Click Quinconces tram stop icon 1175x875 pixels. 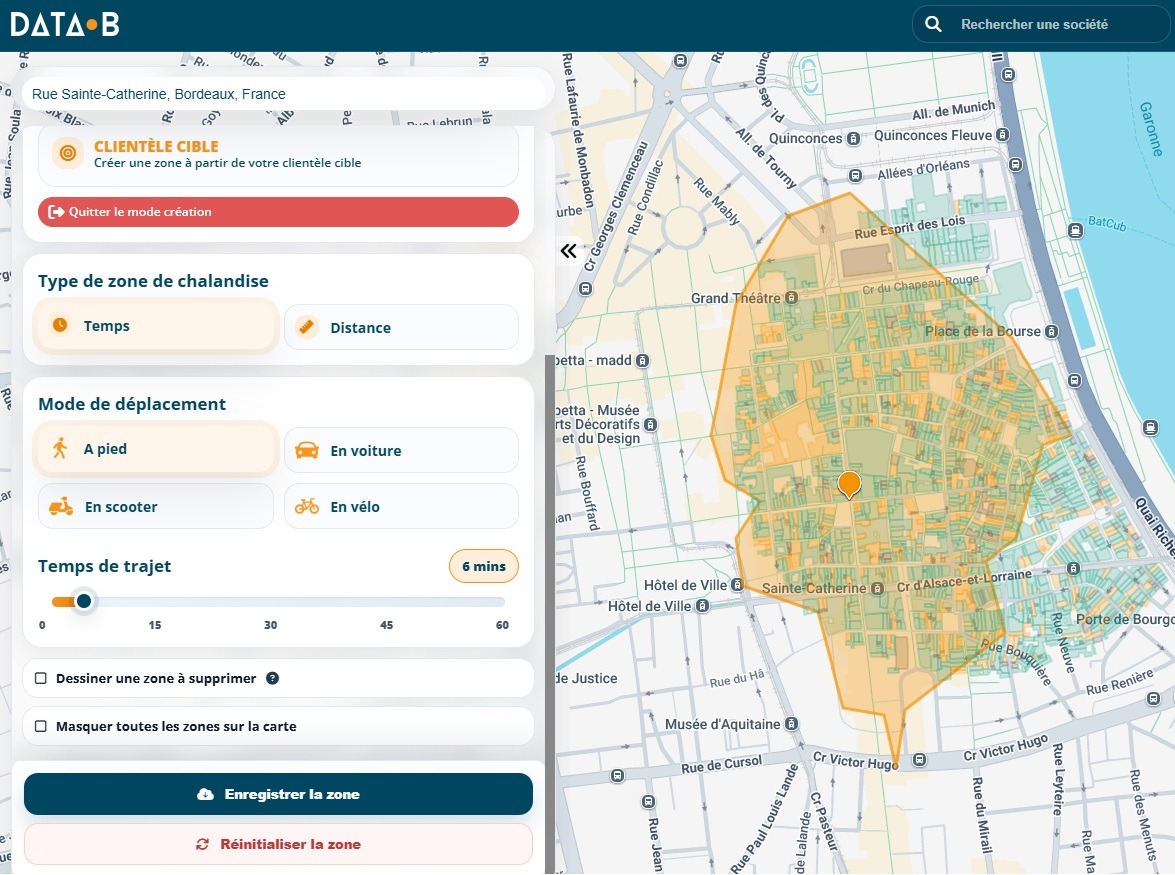click(x=853, y=139)
